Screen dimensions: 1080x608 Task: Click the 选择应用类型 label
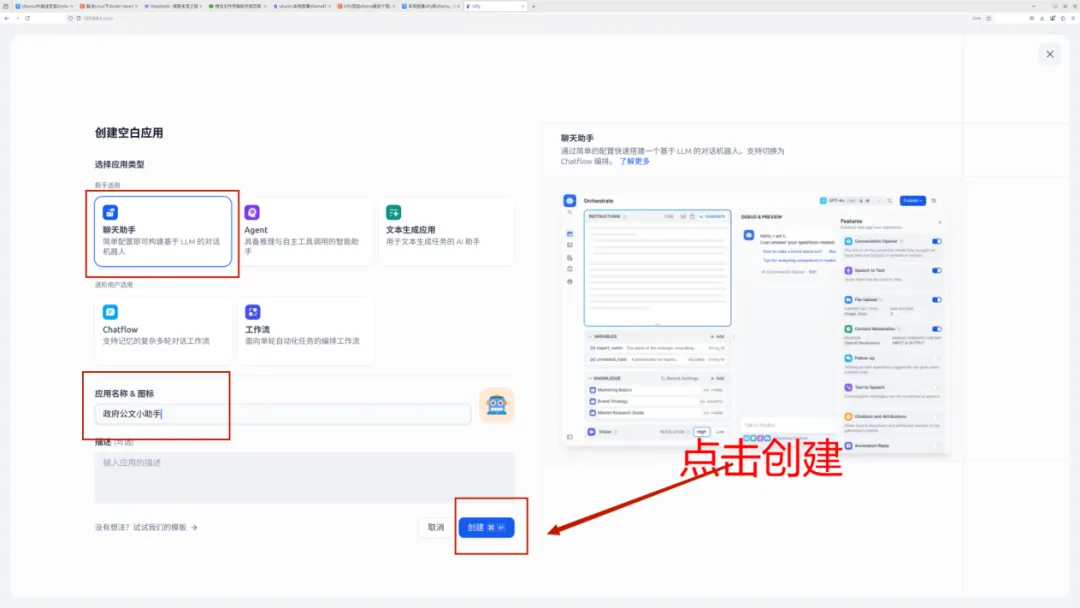120,165
